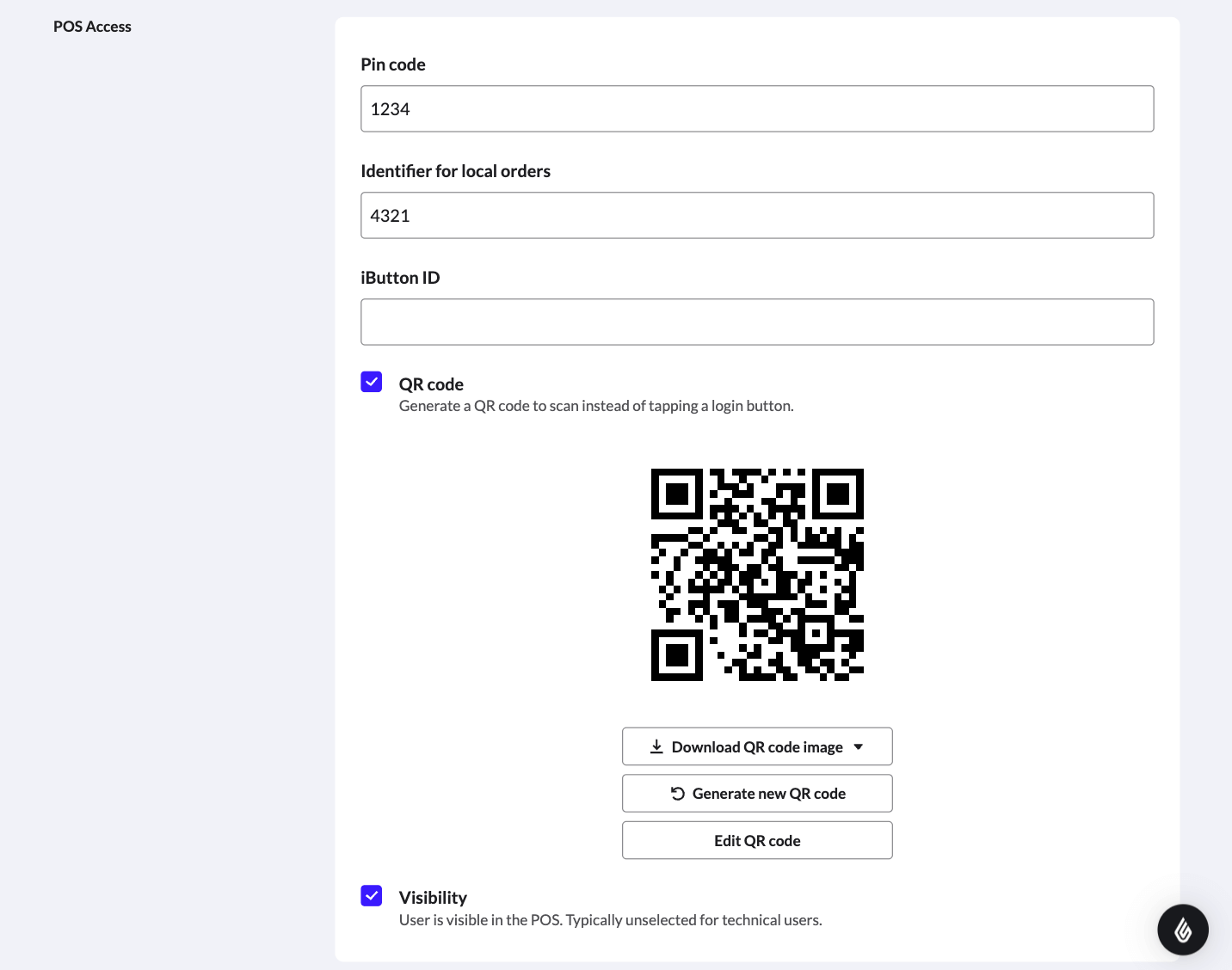Select the Pin code input containing 1234
This screenshot has width=1232, height=970.
tap(757, 108)
